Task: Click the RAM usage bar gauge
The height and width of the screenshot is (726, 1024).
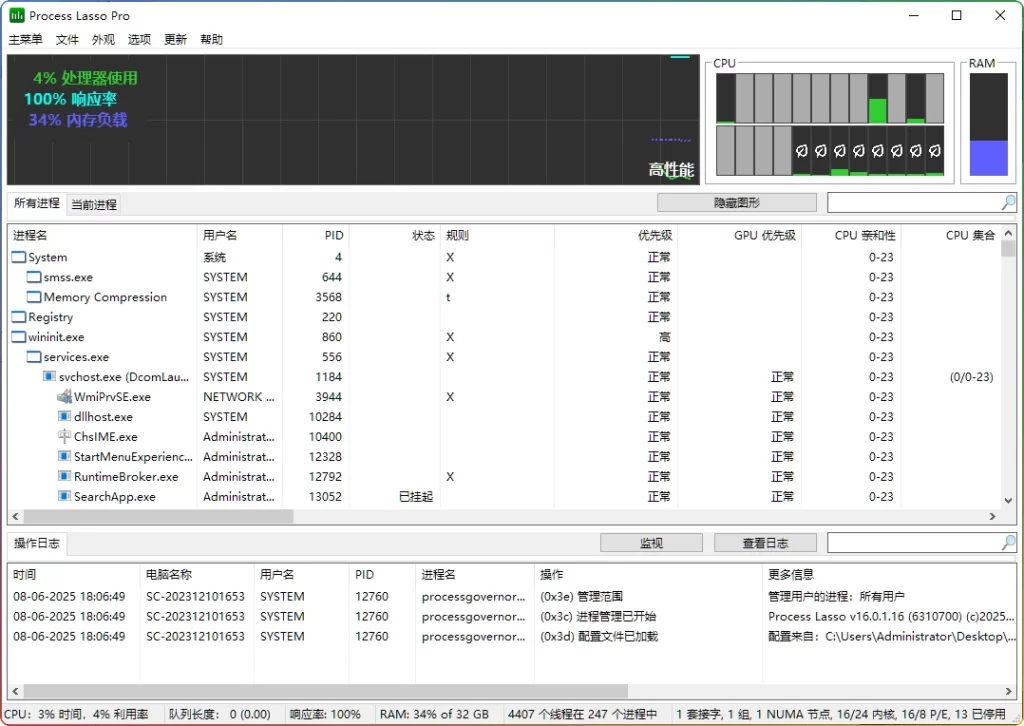Action: point(988,124)
